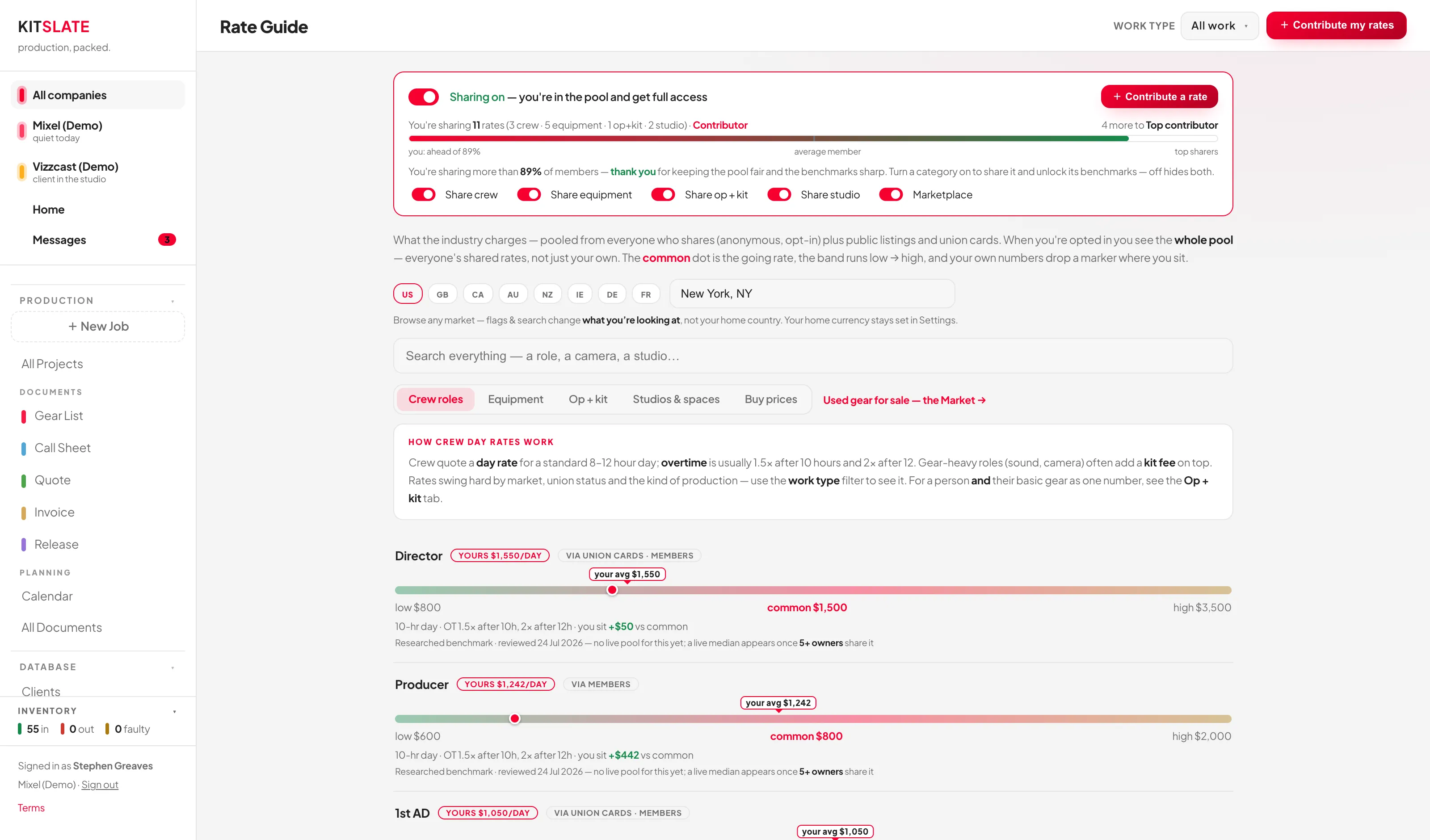The image size is (1430, 840).
Task: Click the YOURS $1,050/DAY 1st AD badge
Action: point(488,813)
